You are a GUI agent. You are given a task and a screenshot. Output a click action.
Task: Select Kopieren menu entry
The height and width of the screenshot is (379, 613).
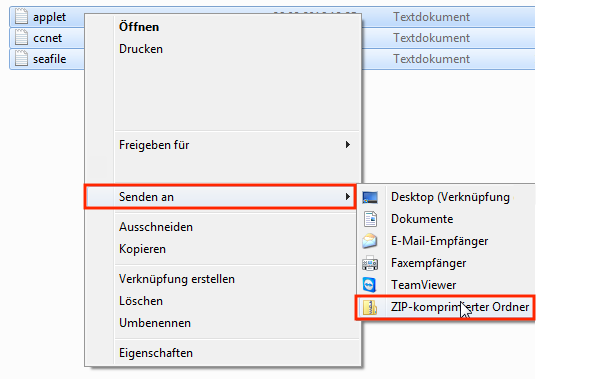click(142, 249)
